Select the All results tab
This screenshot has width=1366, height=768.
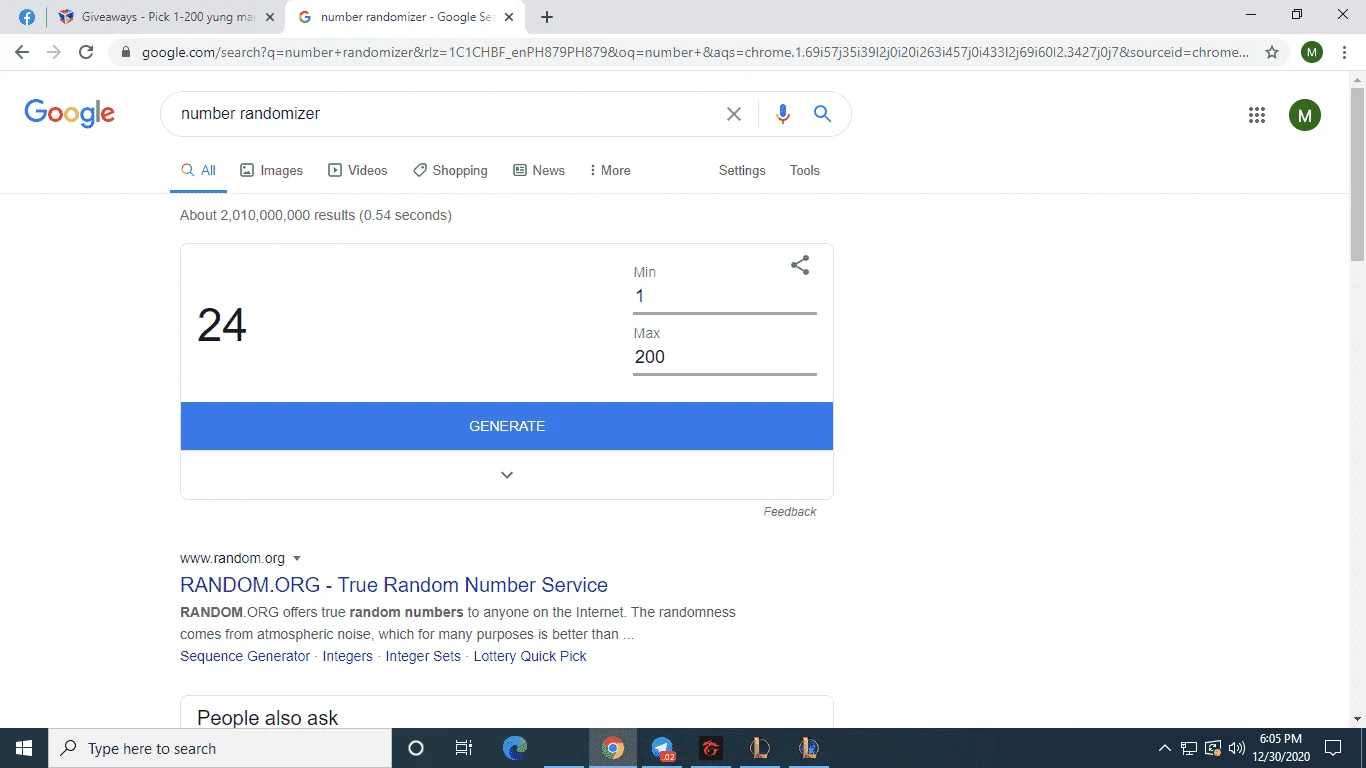click(198, 171)
